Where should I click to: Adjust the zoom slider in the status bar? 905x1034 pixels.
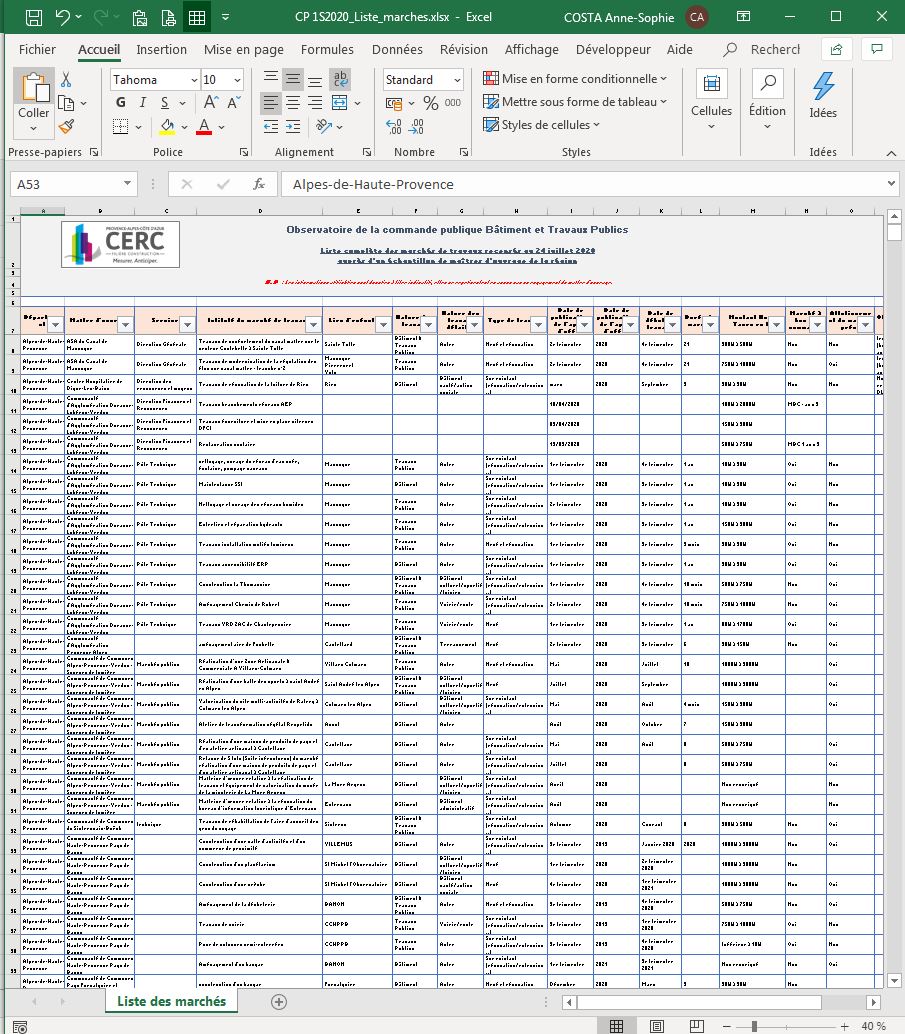(x=754, y=1026)
